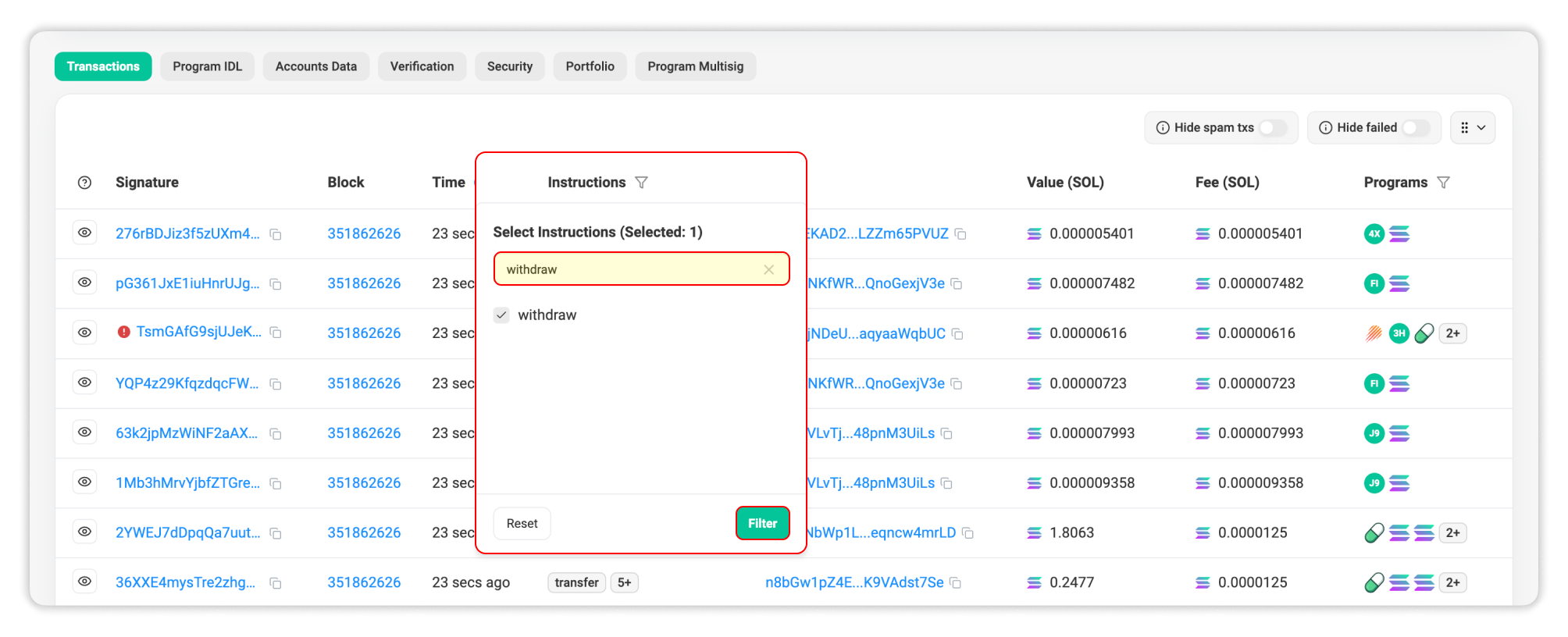Copy signature 276rBDJiz3f5zUXm4 with copy icon

click(276, 234)
